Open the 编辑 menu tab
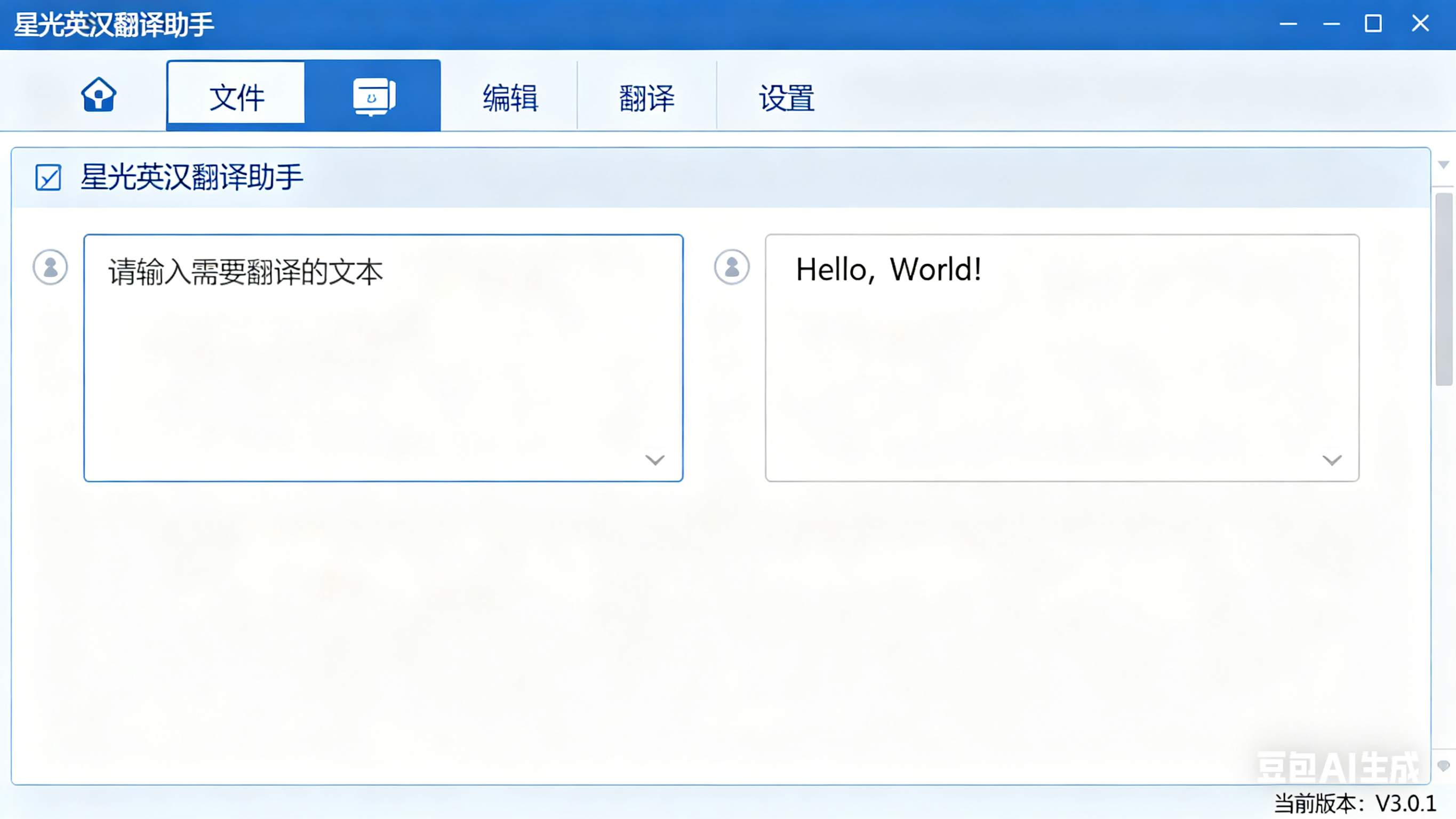The height and width of the screenshot is (819, 1456). 510,97
